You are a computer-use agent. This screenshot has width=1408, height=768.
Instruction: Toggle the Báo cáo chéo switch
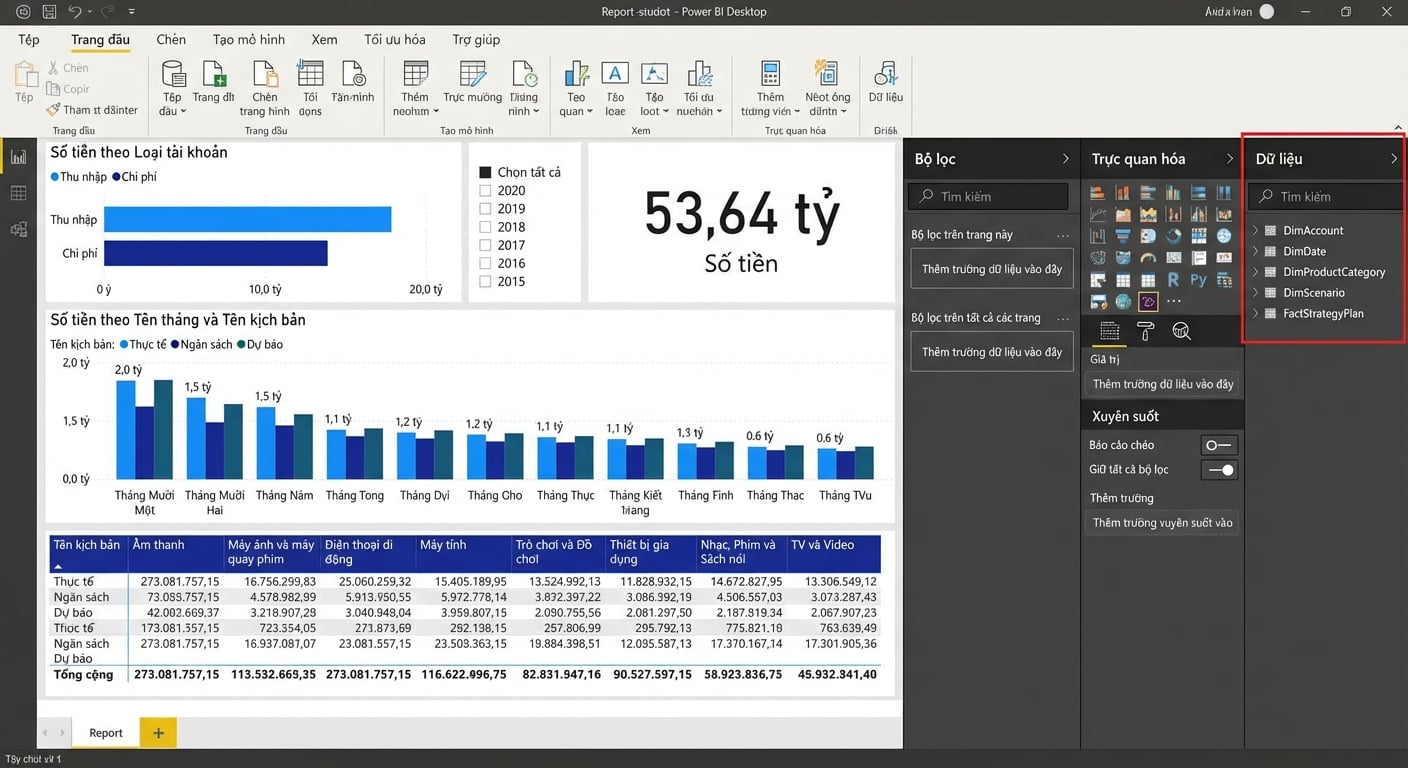(1219, 445)
